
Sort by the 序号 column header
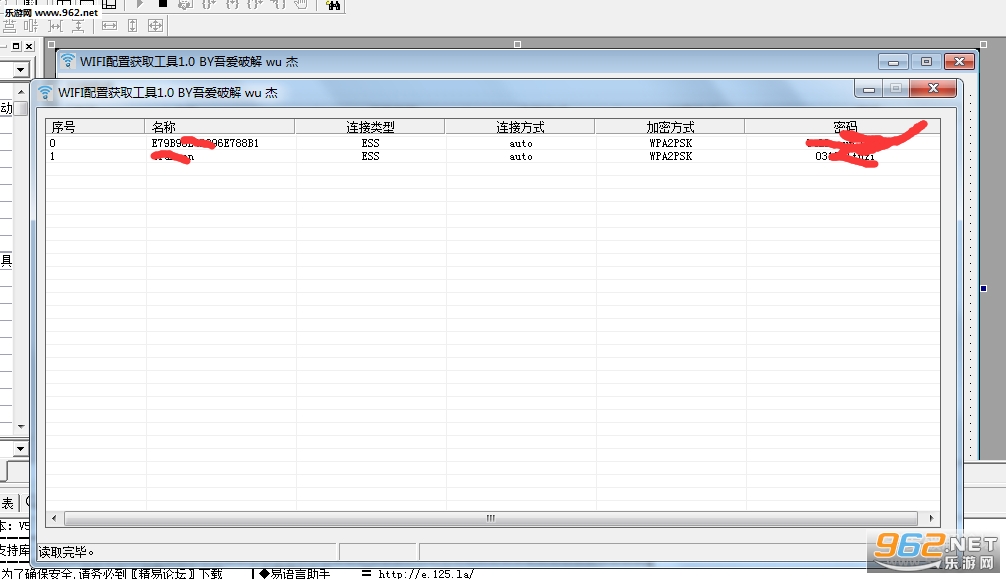pos(96,126)
